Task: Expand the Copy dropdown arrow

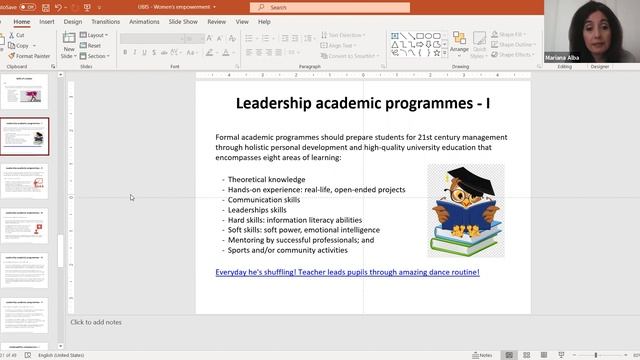Action: point(34,46)
